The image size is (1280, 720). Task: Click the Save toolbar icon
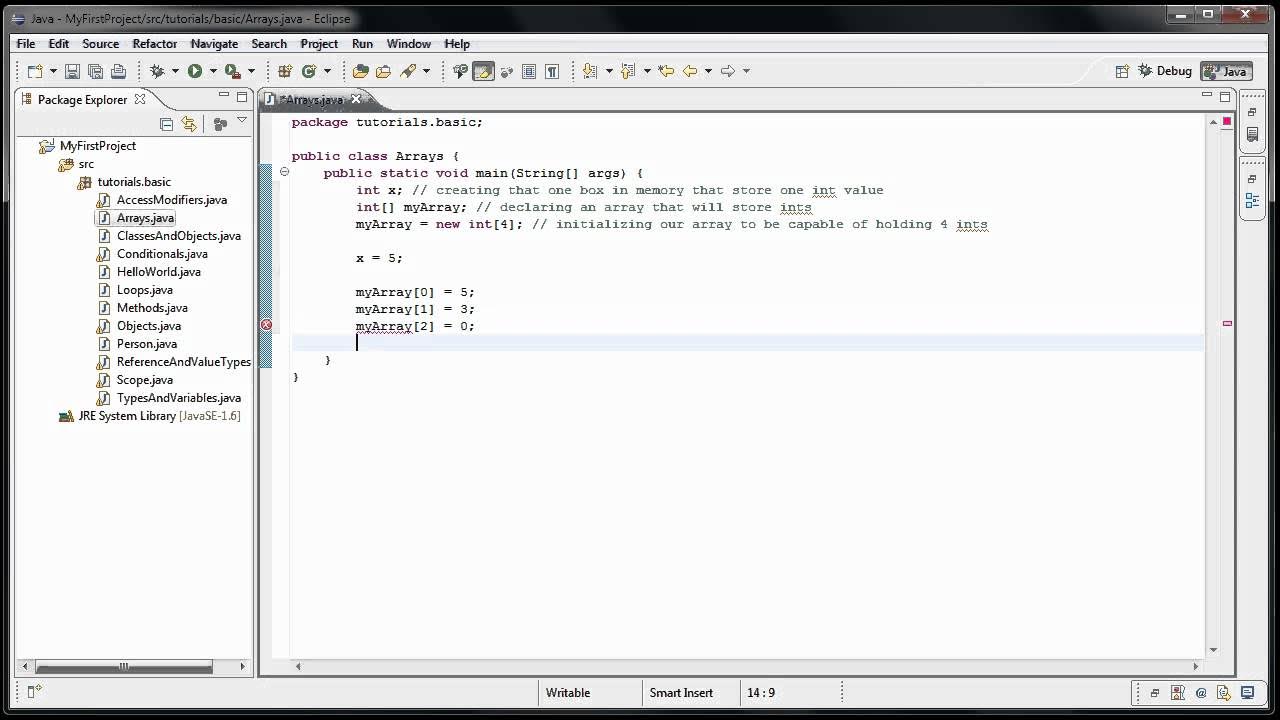tap(72, 71)
